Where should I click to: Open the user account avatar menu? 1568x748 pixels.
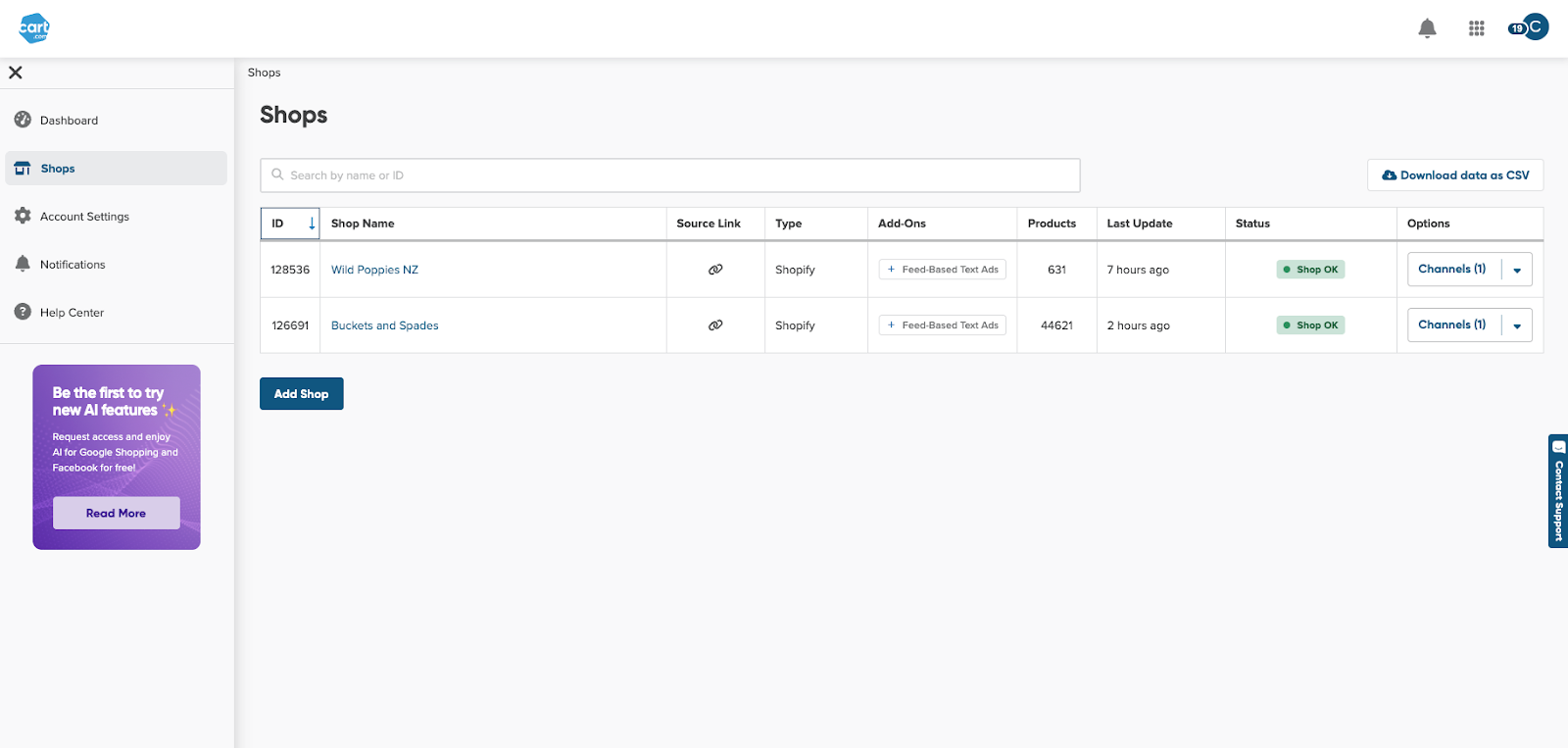1534,27
